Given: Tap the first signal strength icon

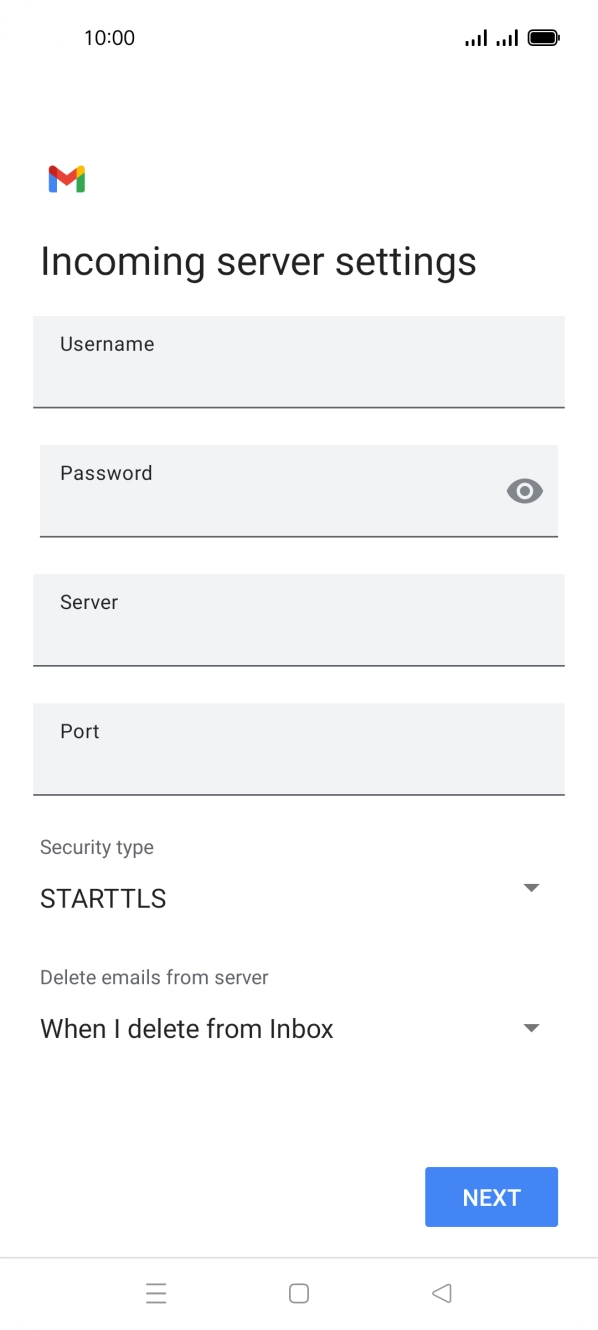Looking at the screenshot, I should 475,37.
